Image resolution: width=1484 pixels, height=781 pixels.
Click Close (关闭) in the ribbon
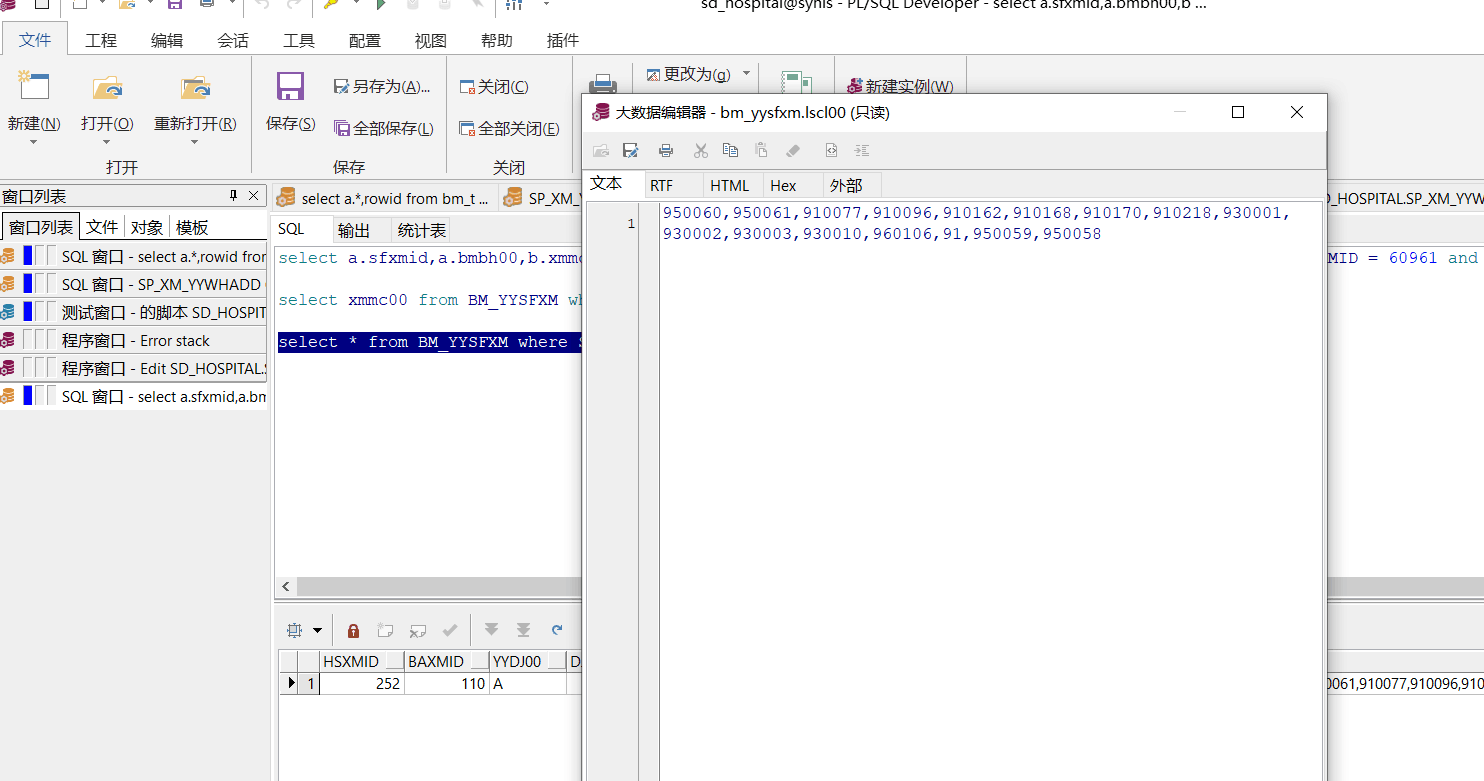pos(494,87)
